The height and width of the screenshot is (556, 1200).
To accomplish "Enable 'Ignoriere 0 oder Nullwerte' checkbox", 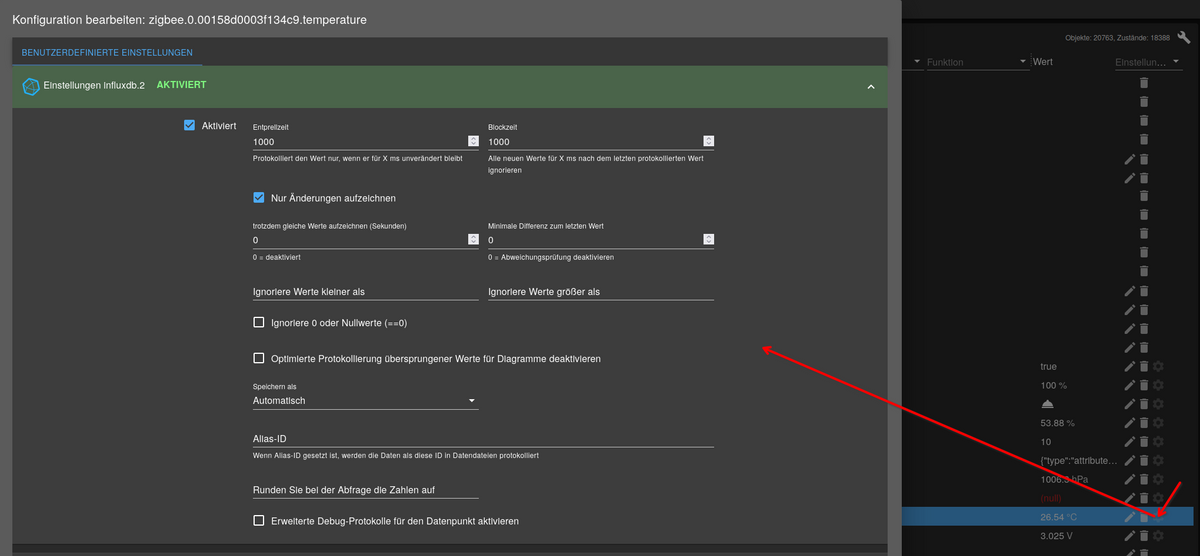I will [x=259, y=323].
